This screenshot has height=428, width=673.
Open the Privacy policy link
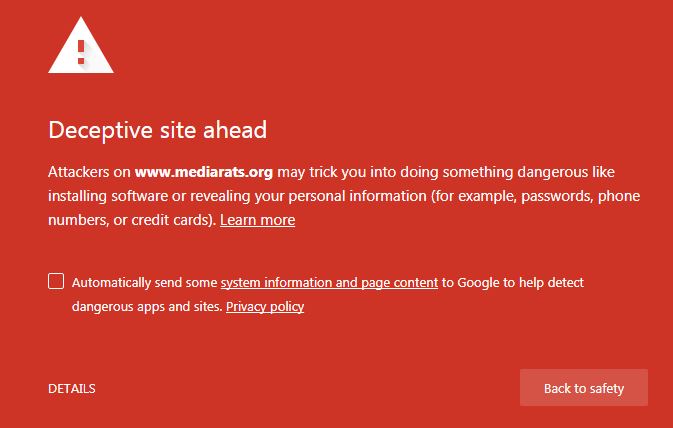click(x=265, y=307)
